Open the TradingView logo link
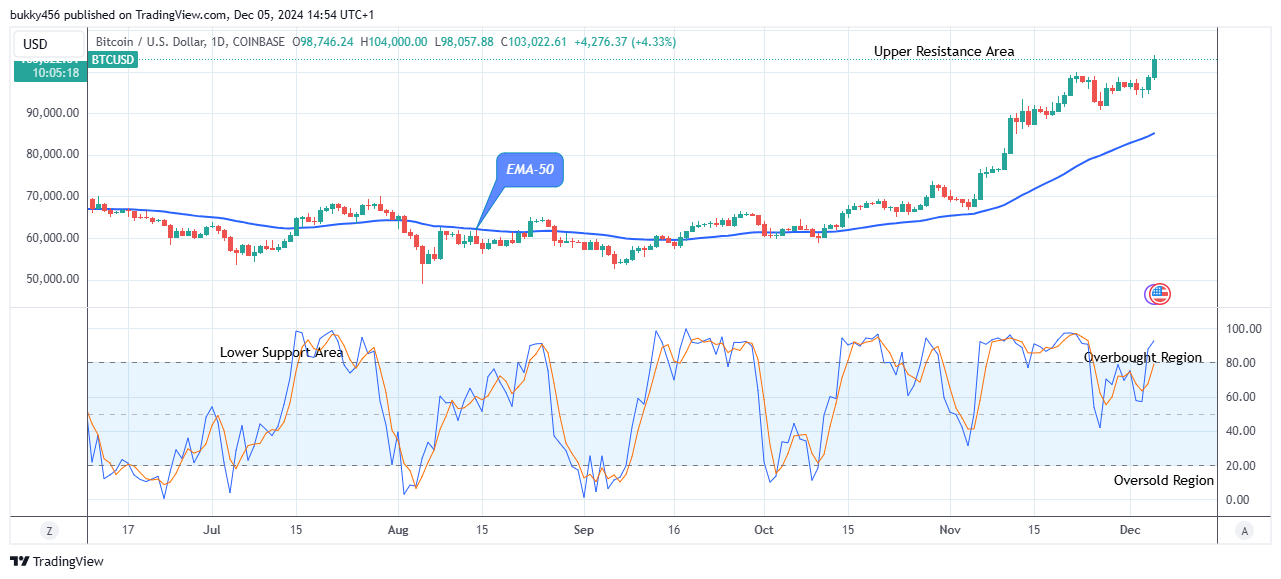Image resolution: width=1281 pixels, height=579 pixels. click(57, 561)
